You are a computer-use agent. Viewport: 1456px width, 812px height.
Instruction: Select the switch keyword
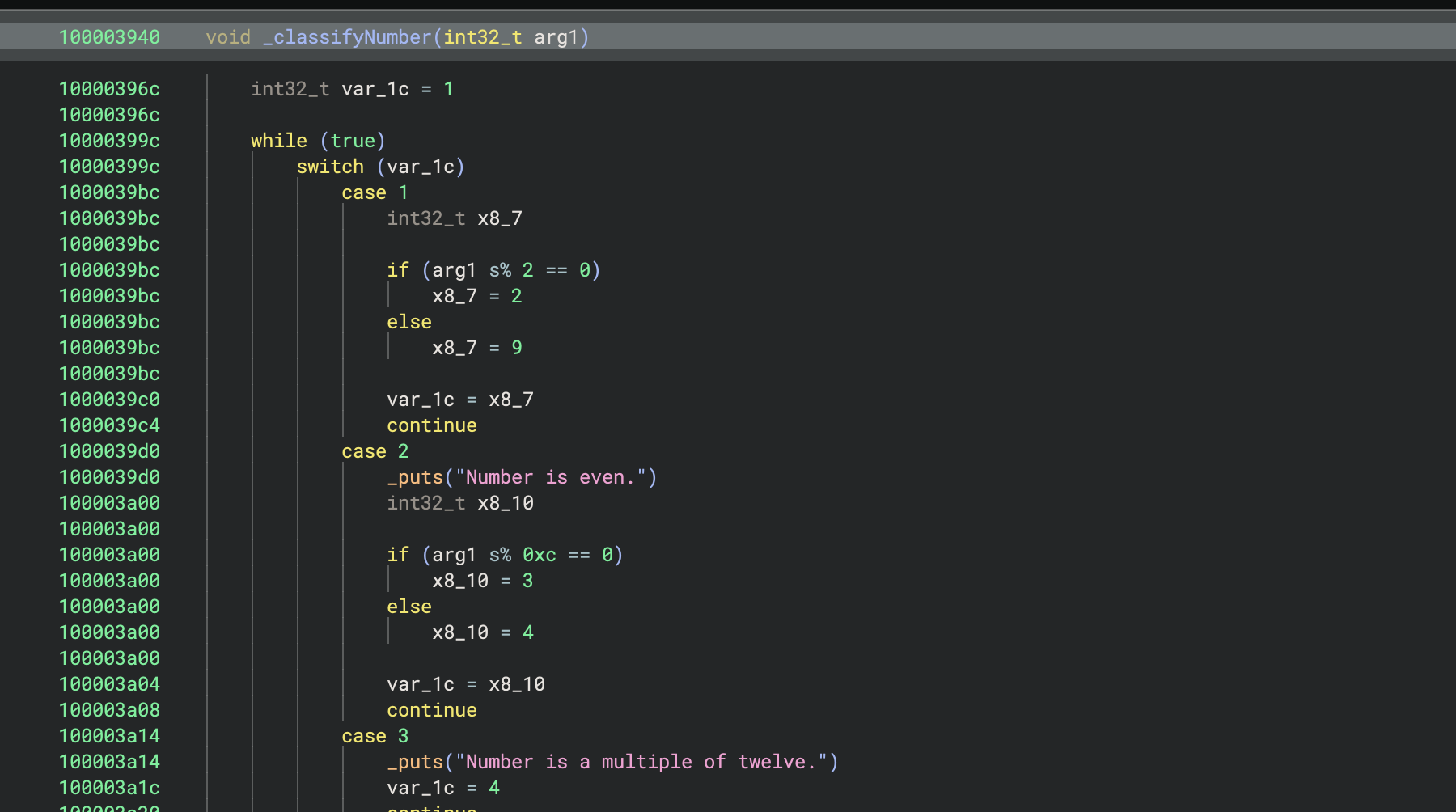(x=329, y=167)
